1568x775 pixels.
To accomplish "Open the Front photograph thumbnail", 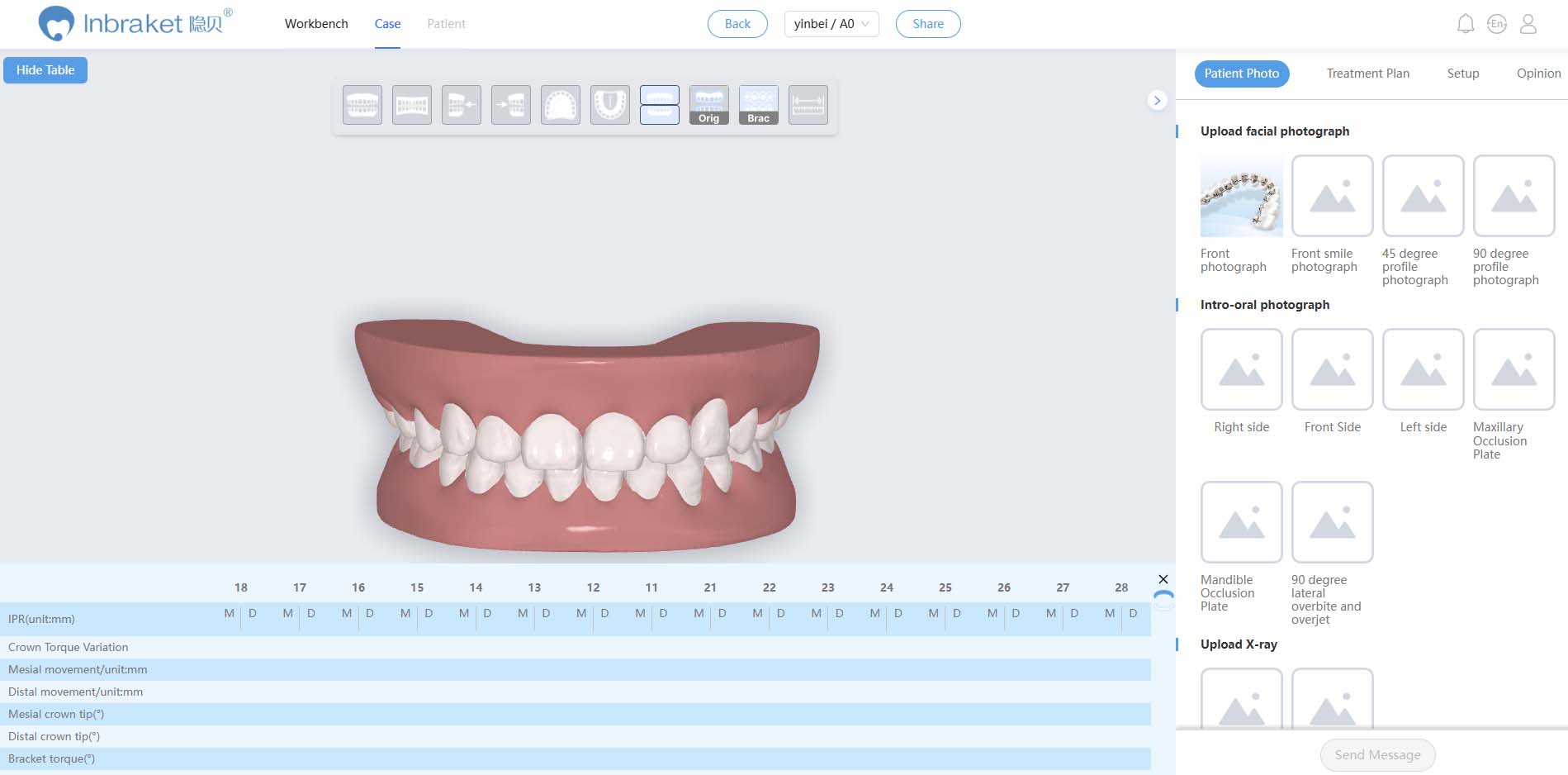I will [1242, 196].
